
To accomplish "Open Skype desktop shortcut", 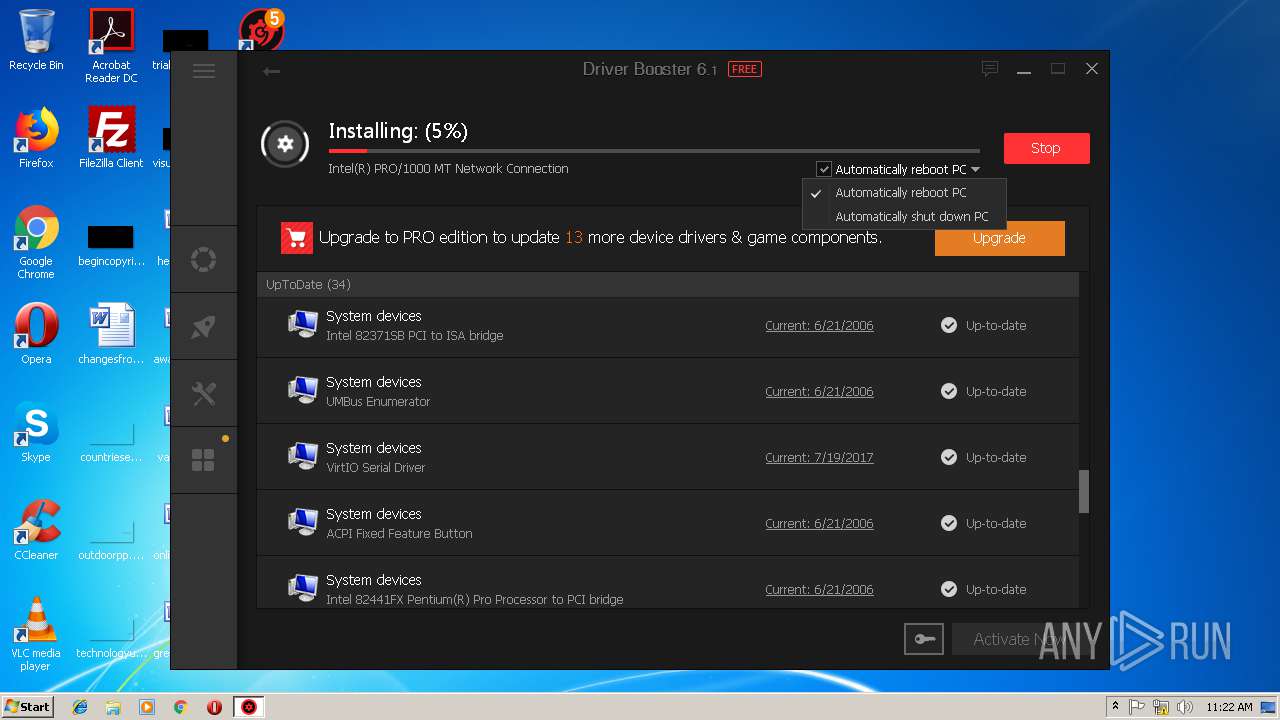I will 36,433.
